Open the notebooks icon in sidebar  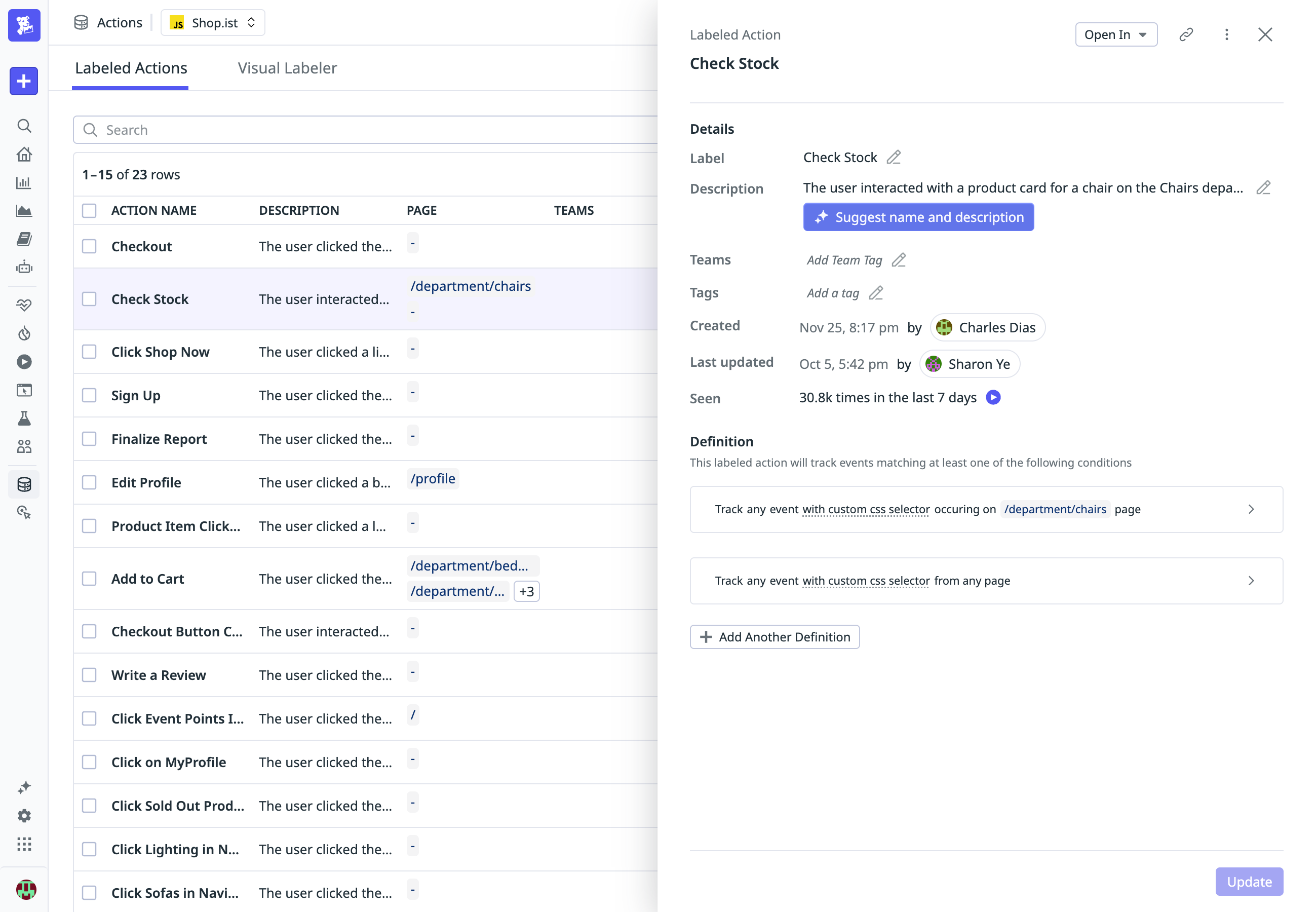point(24,239)
